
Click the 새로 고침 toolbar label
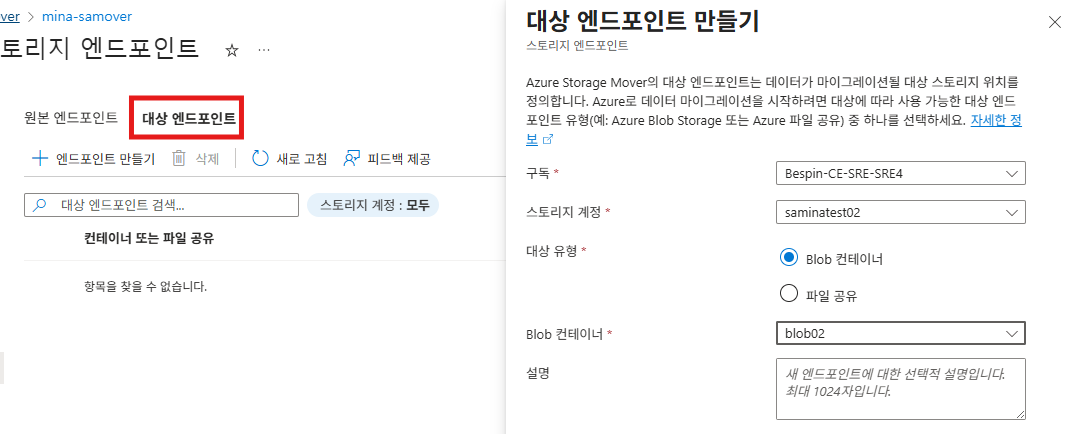pos(302,159)
